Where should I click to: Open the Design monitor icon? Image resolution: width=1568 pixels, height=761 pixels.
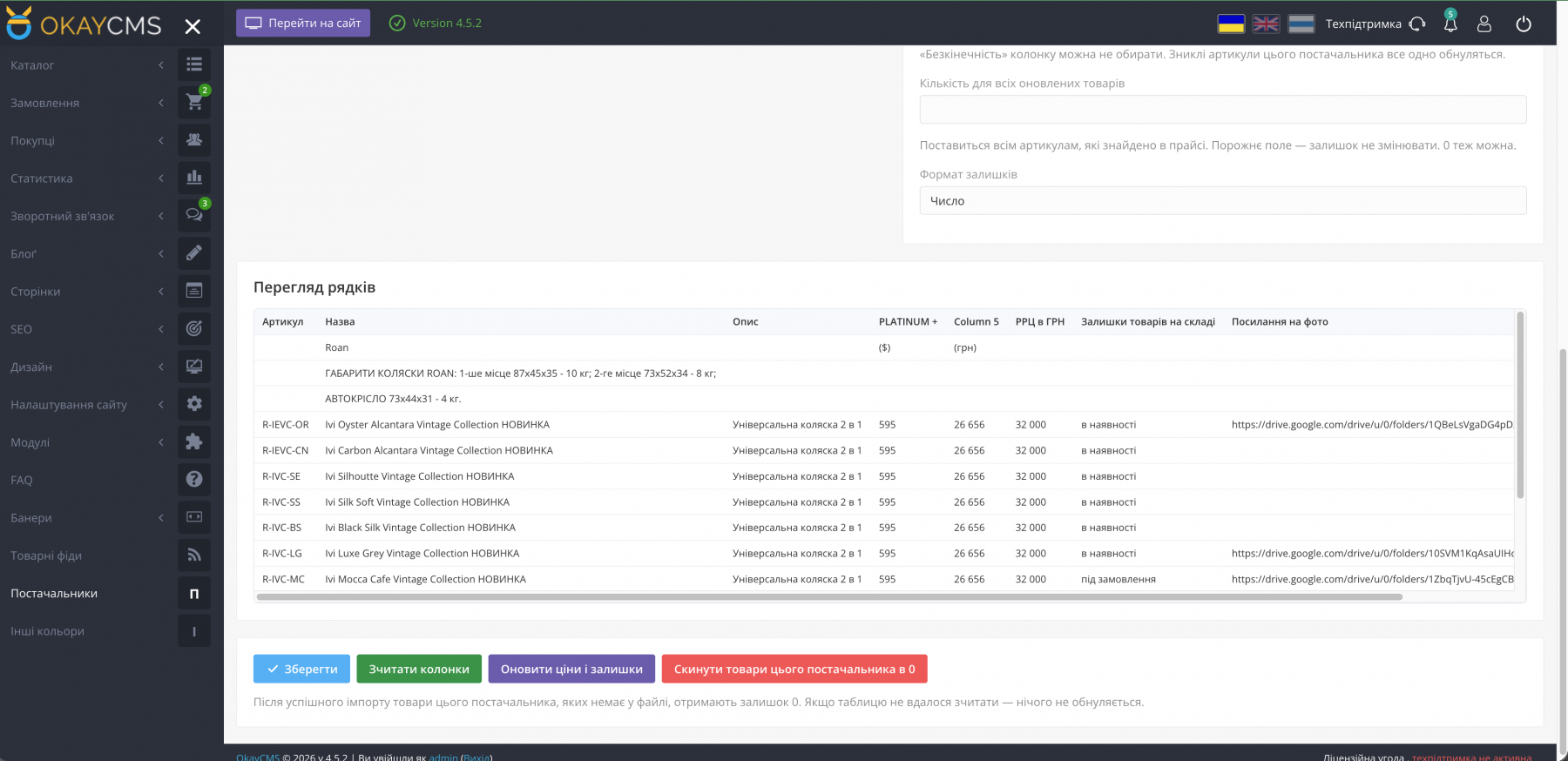pos(194,367)
